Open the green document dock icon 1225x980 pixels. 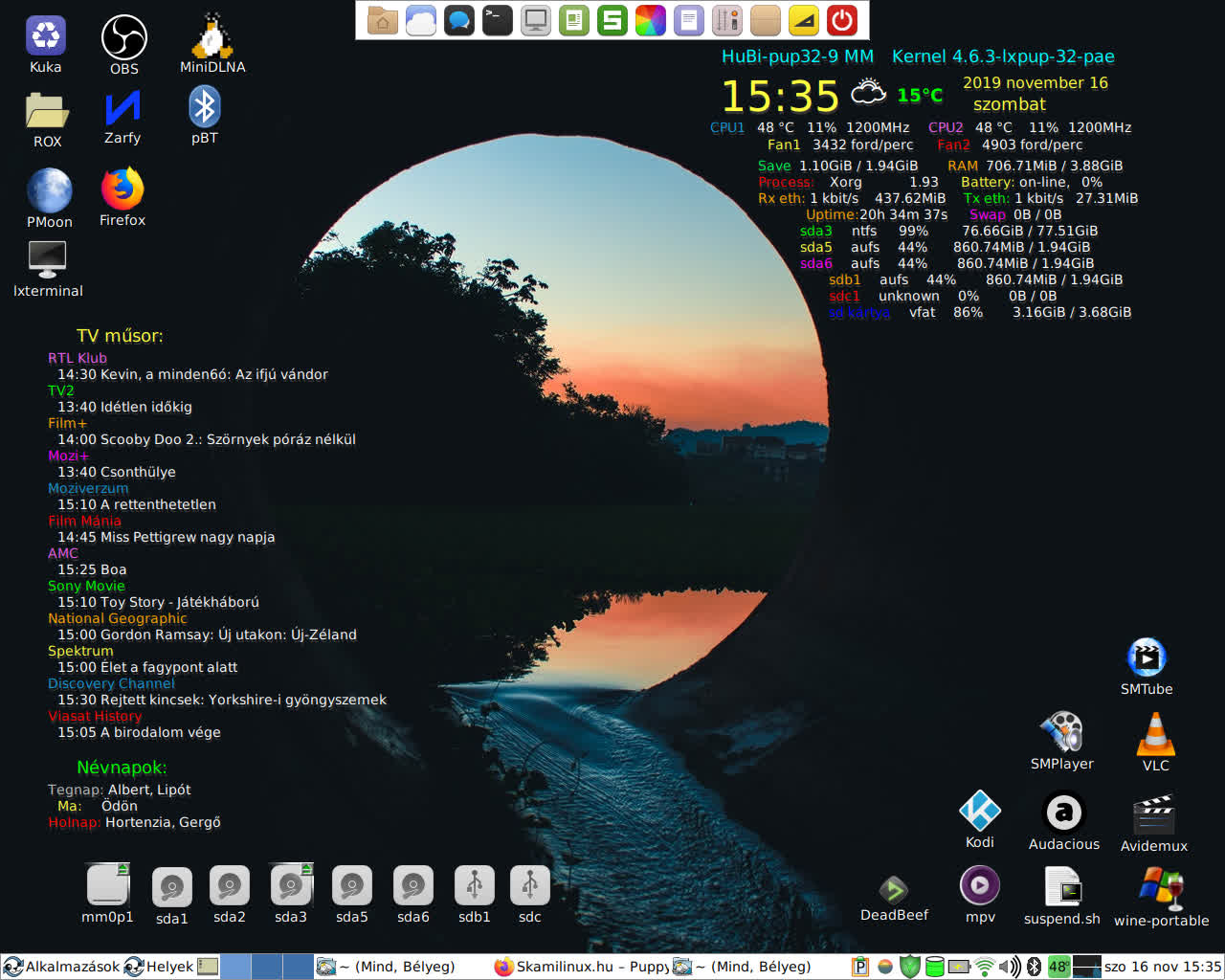tap(574, 20)
